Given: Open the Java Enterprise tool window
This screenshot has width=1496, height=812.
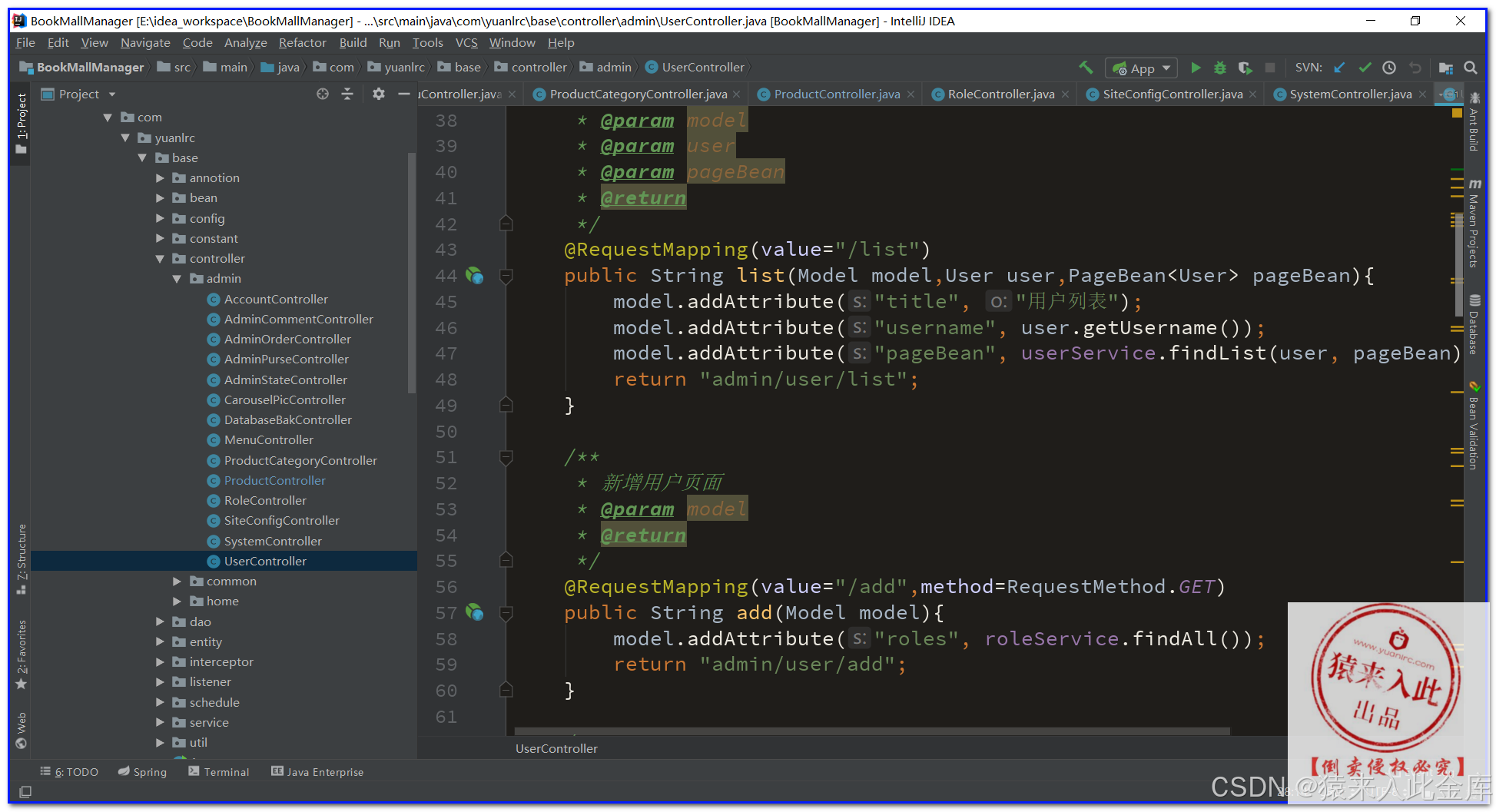Looking at the screenshot, I should 317,772.
